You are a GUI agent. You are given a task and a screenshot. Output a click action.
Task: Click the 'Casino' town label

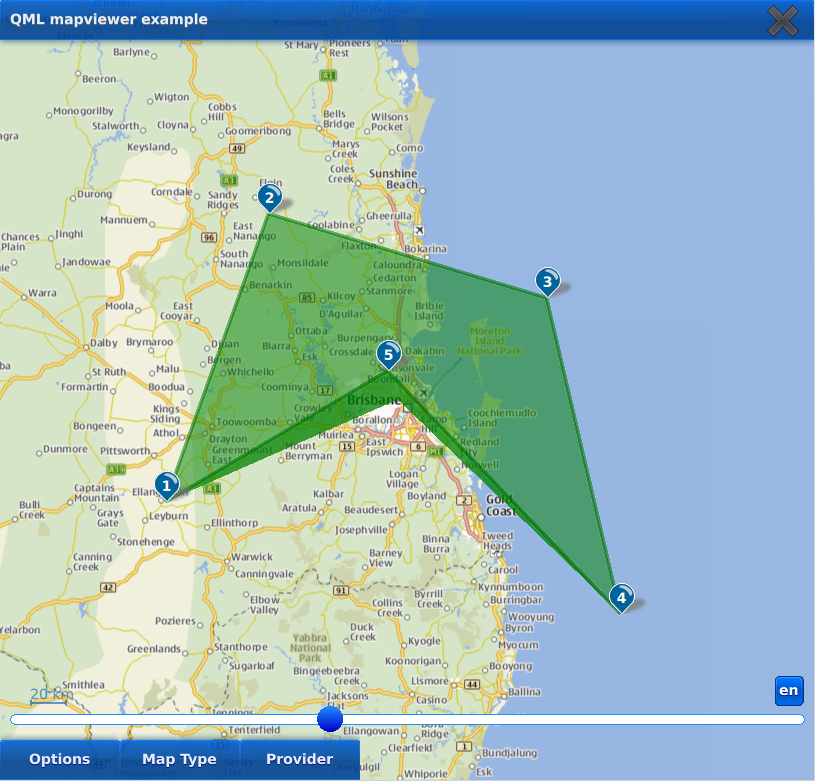[x=431, y=700]
